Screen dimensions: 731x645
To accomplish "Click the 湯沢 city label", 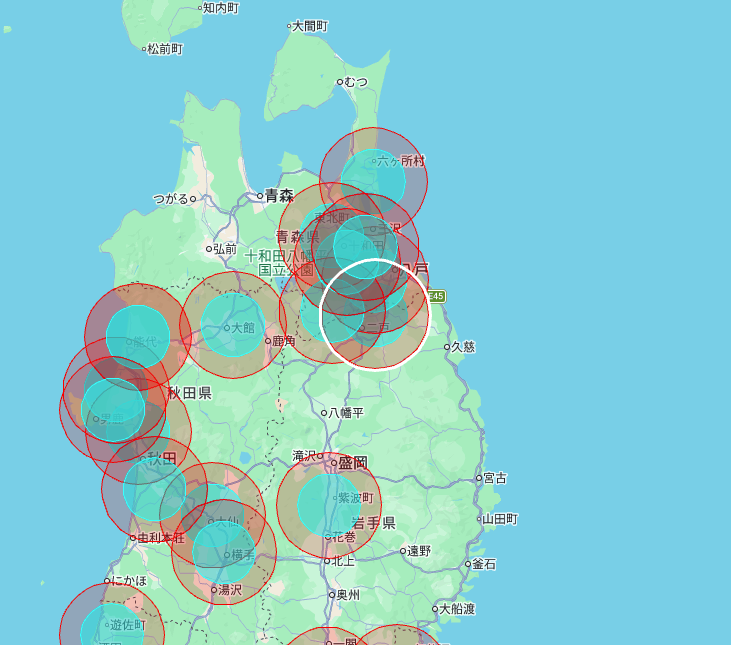I will [x=230, y=590].
